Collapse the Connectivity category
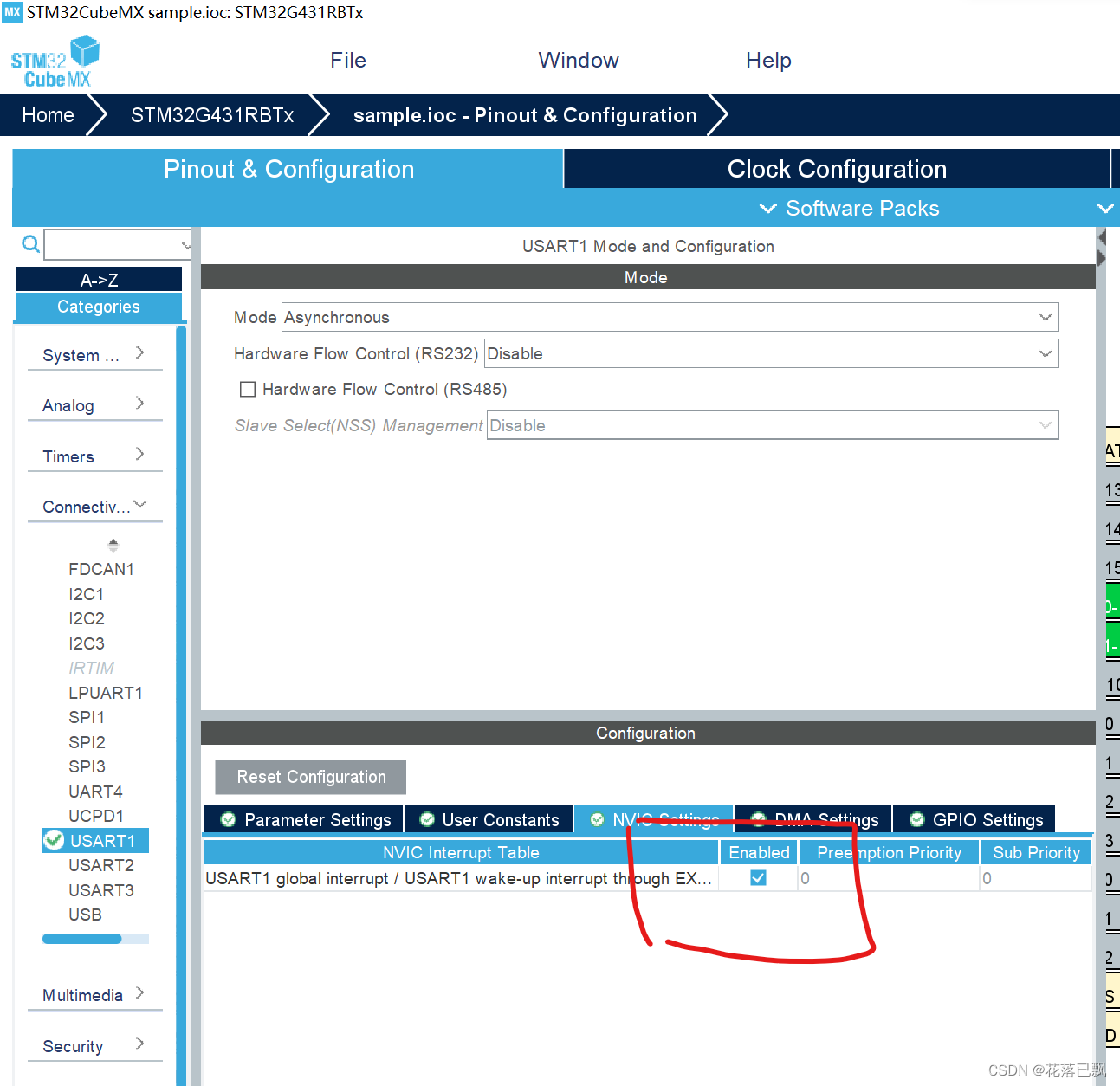The height and width of the screenshot is (1086, 1120). pyautogui.click(x=95, y=507)
